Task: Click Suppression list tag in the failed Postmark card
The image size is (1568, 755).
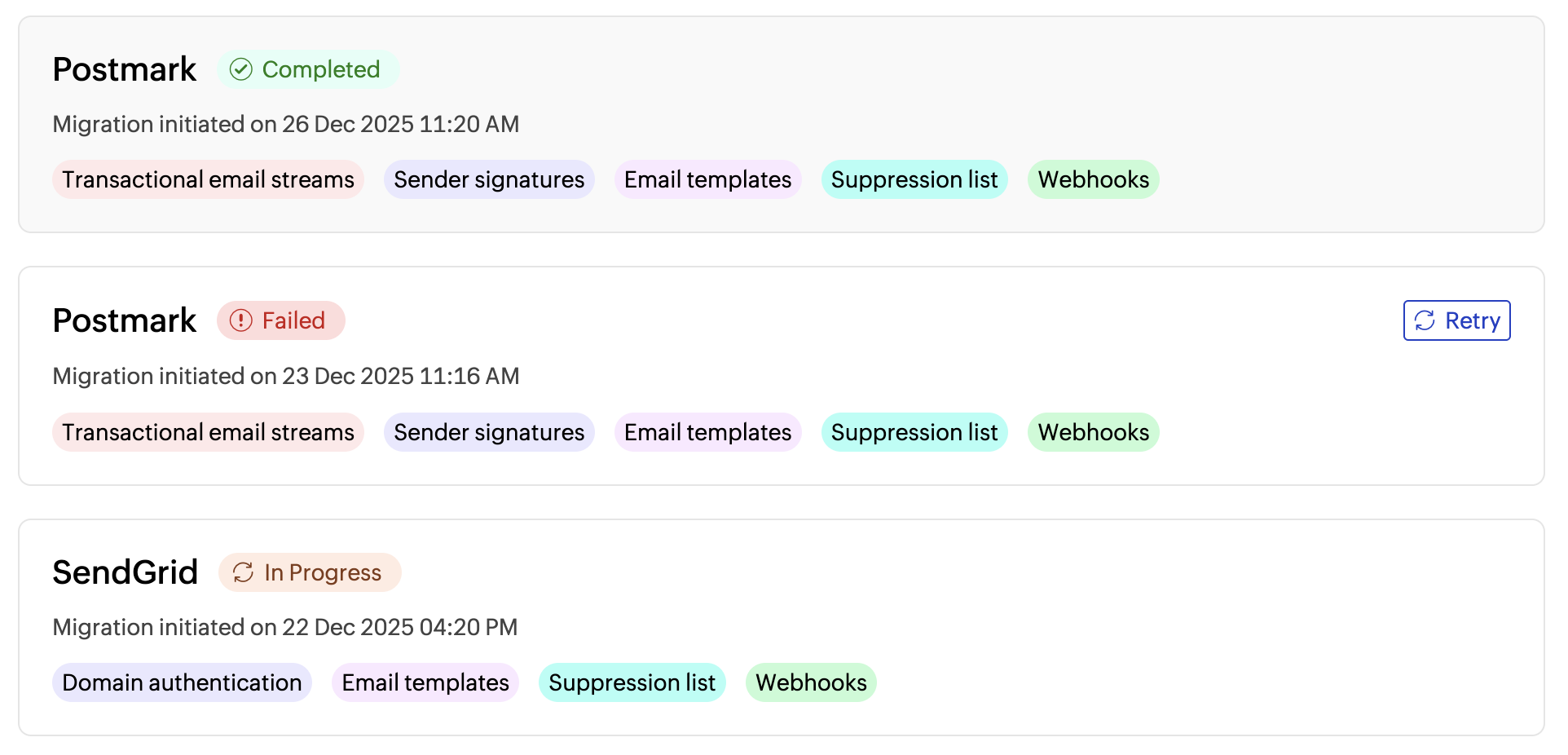Action: pos(914,432)
